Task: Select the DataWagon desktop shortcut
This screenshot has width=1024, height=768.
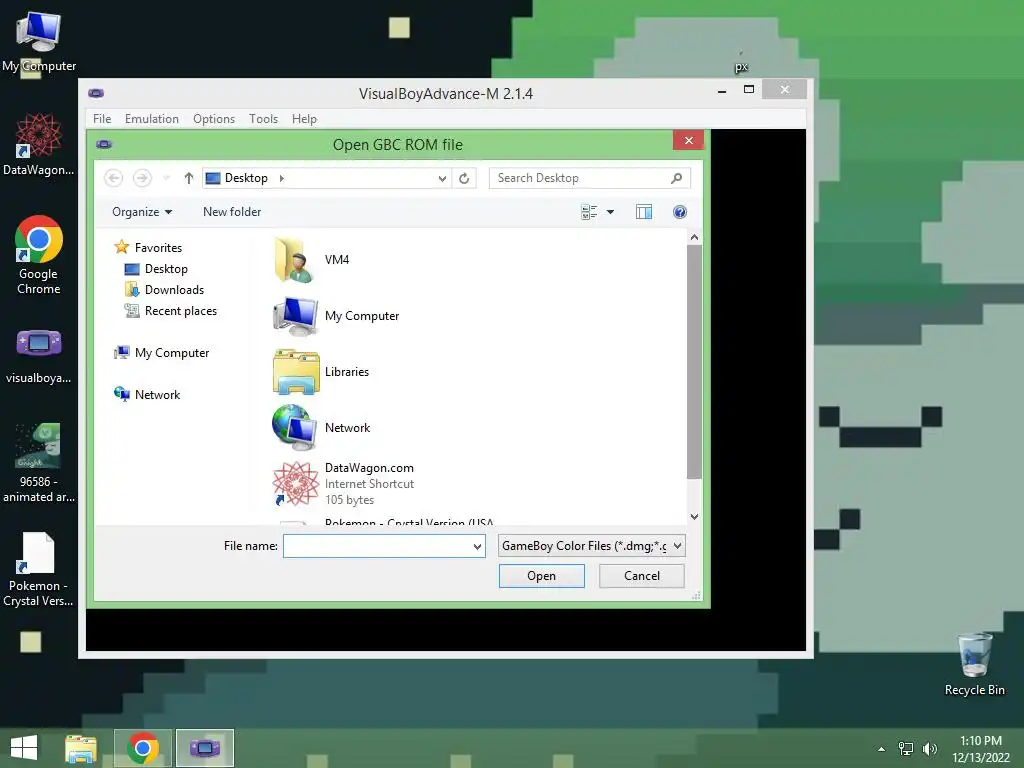Action: (x=39, y=144)
